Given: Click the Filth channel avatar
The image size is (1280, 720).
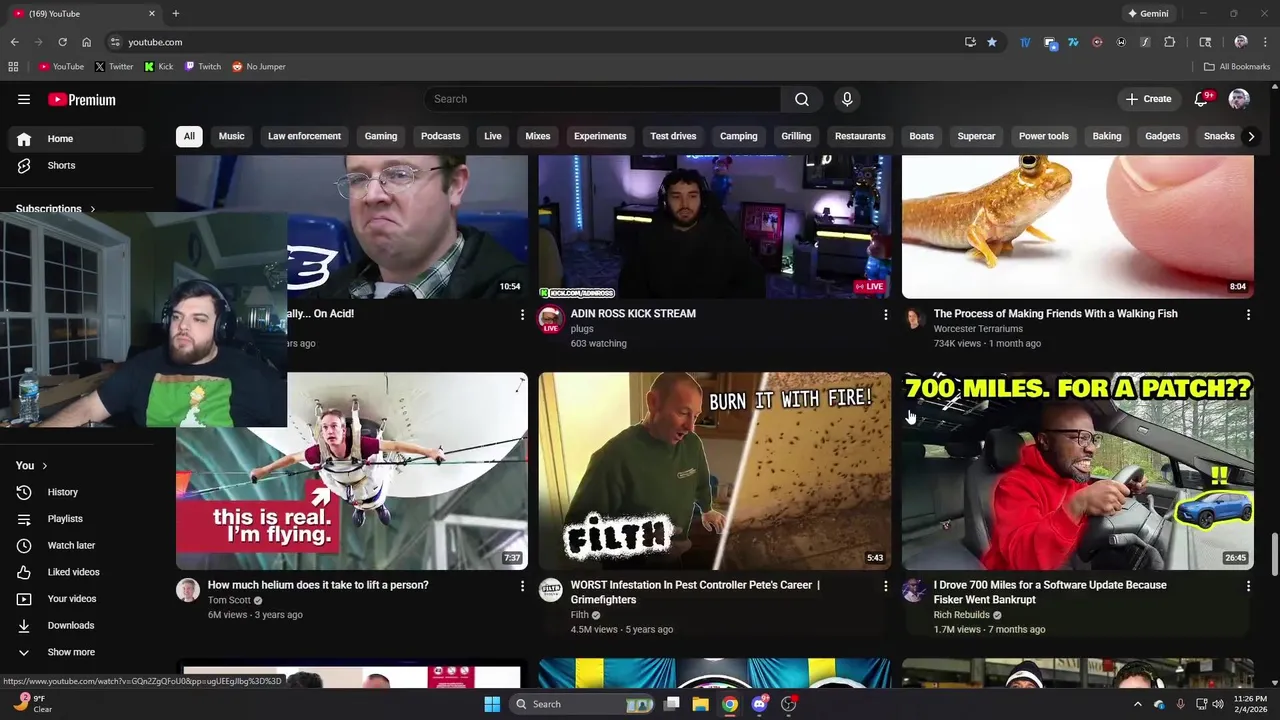Looking at the screenshot, I should click(x=551, y=590).
